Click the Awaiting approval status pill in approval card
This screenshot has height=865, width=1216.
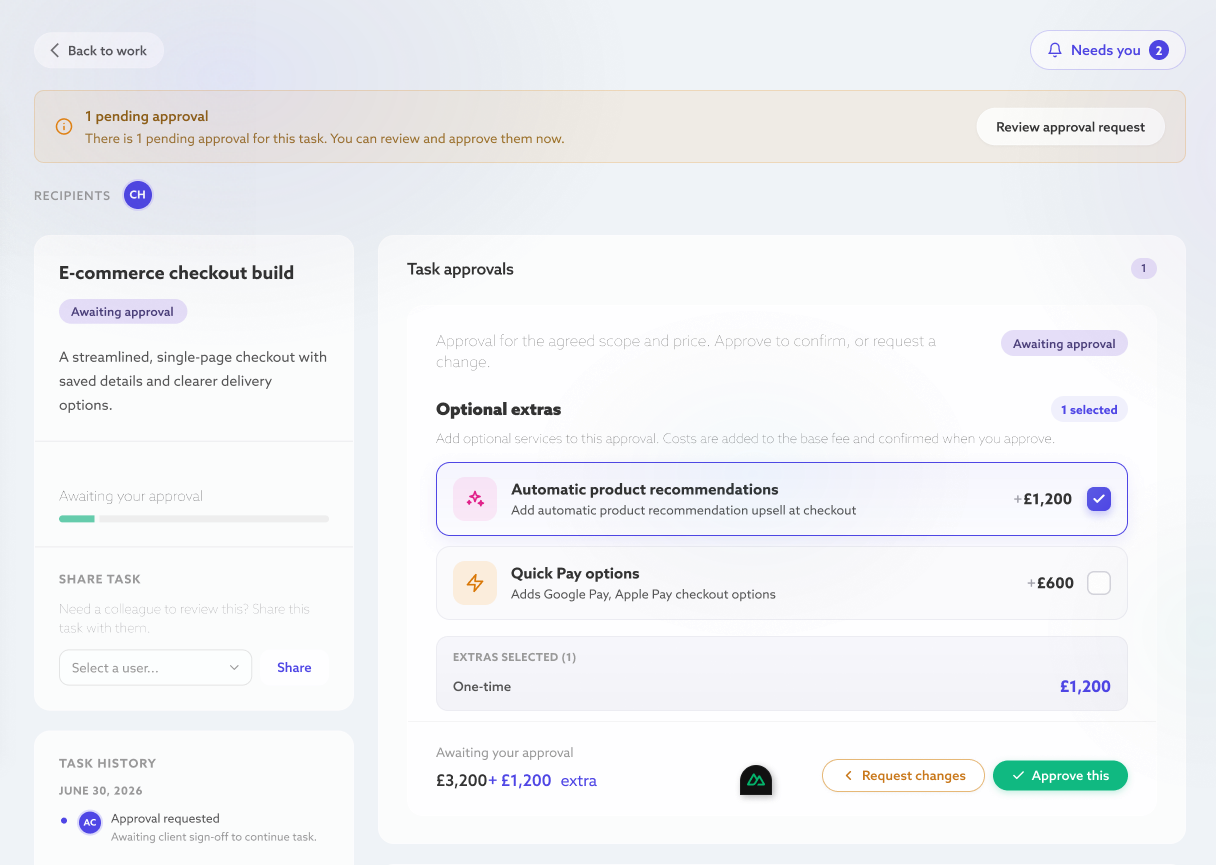coord(1064,344)
